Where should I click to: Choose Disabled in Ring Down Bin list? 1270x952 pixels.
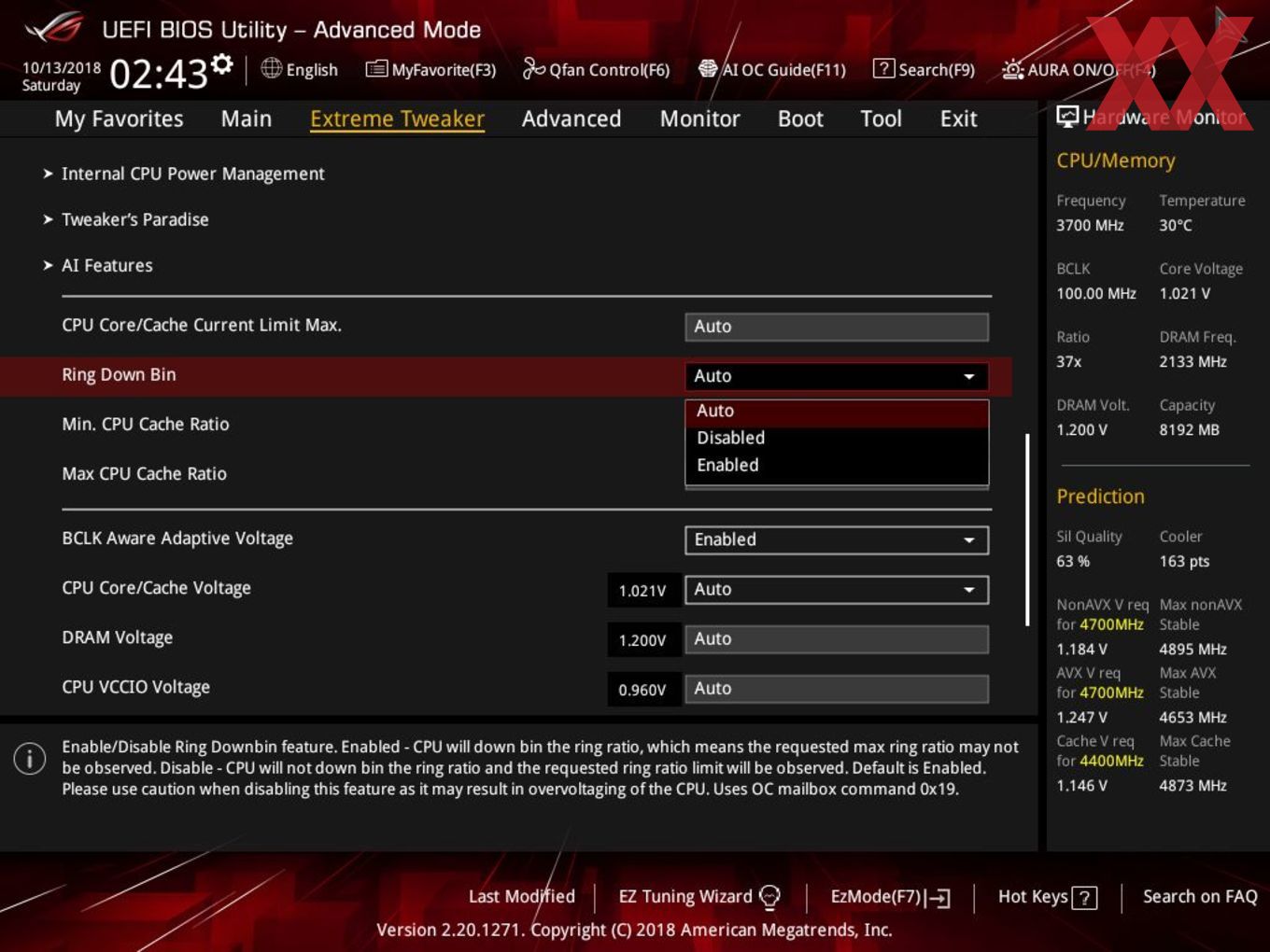point(837,438)
